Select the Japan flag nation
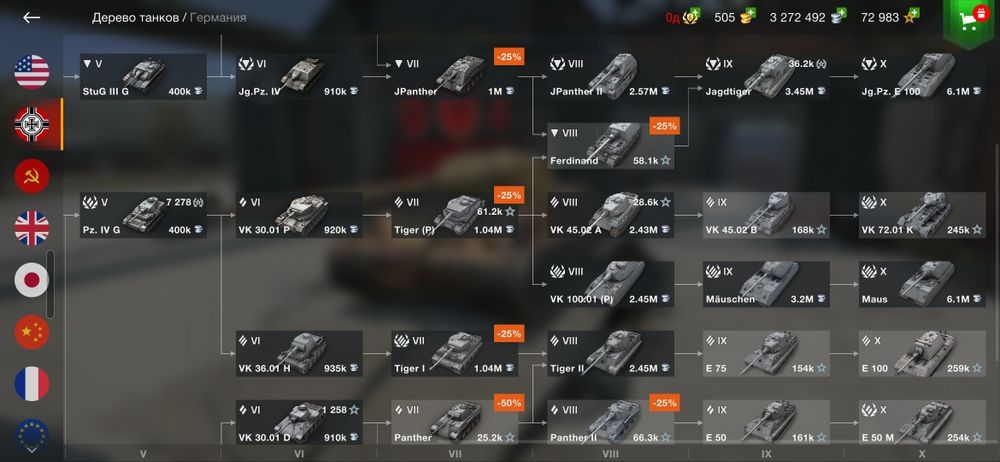This screenshot has width=1000, height=462. click(32, 280)
